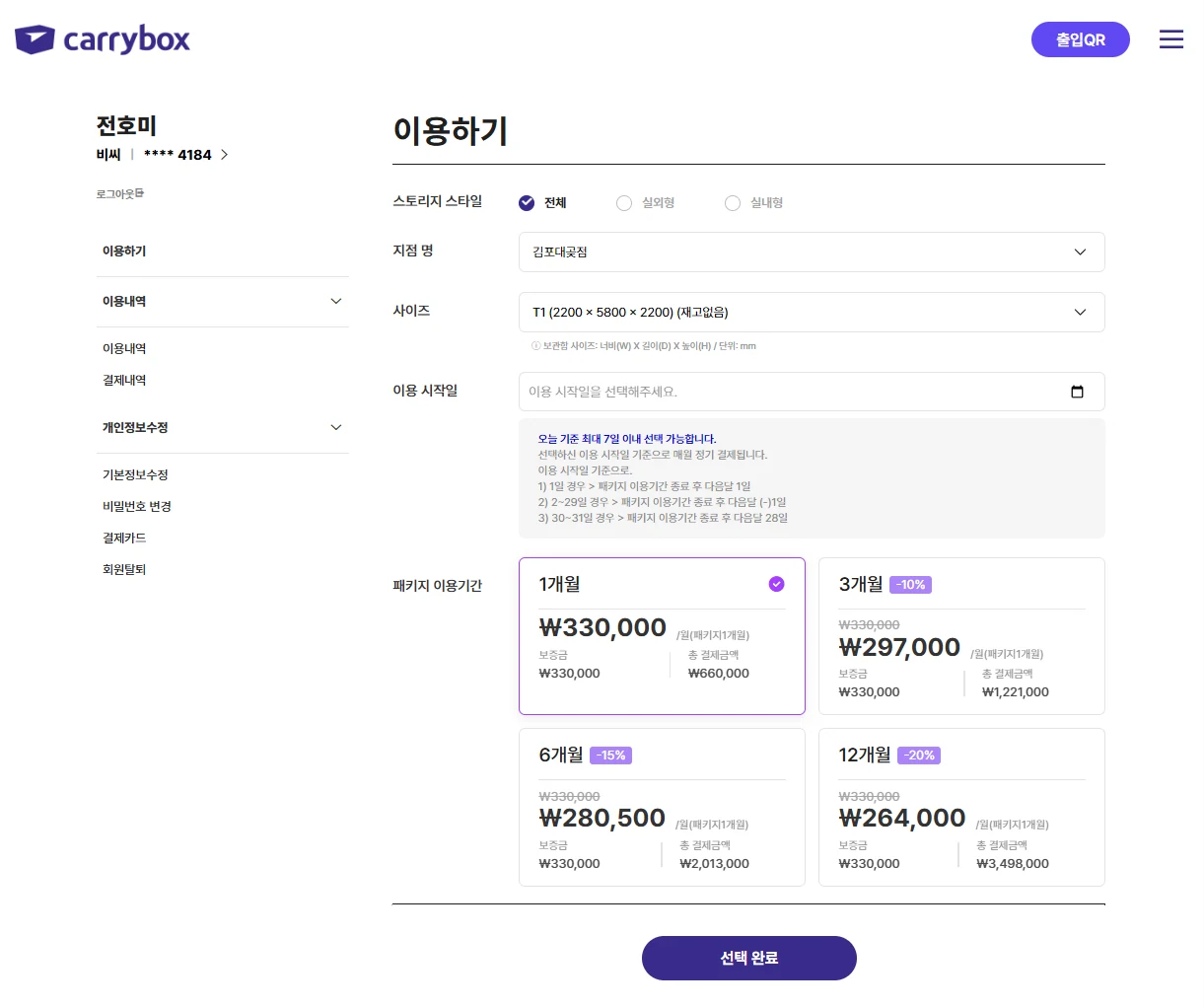
Task: Select the 전체 storage style radio
Action: [527, 203]
